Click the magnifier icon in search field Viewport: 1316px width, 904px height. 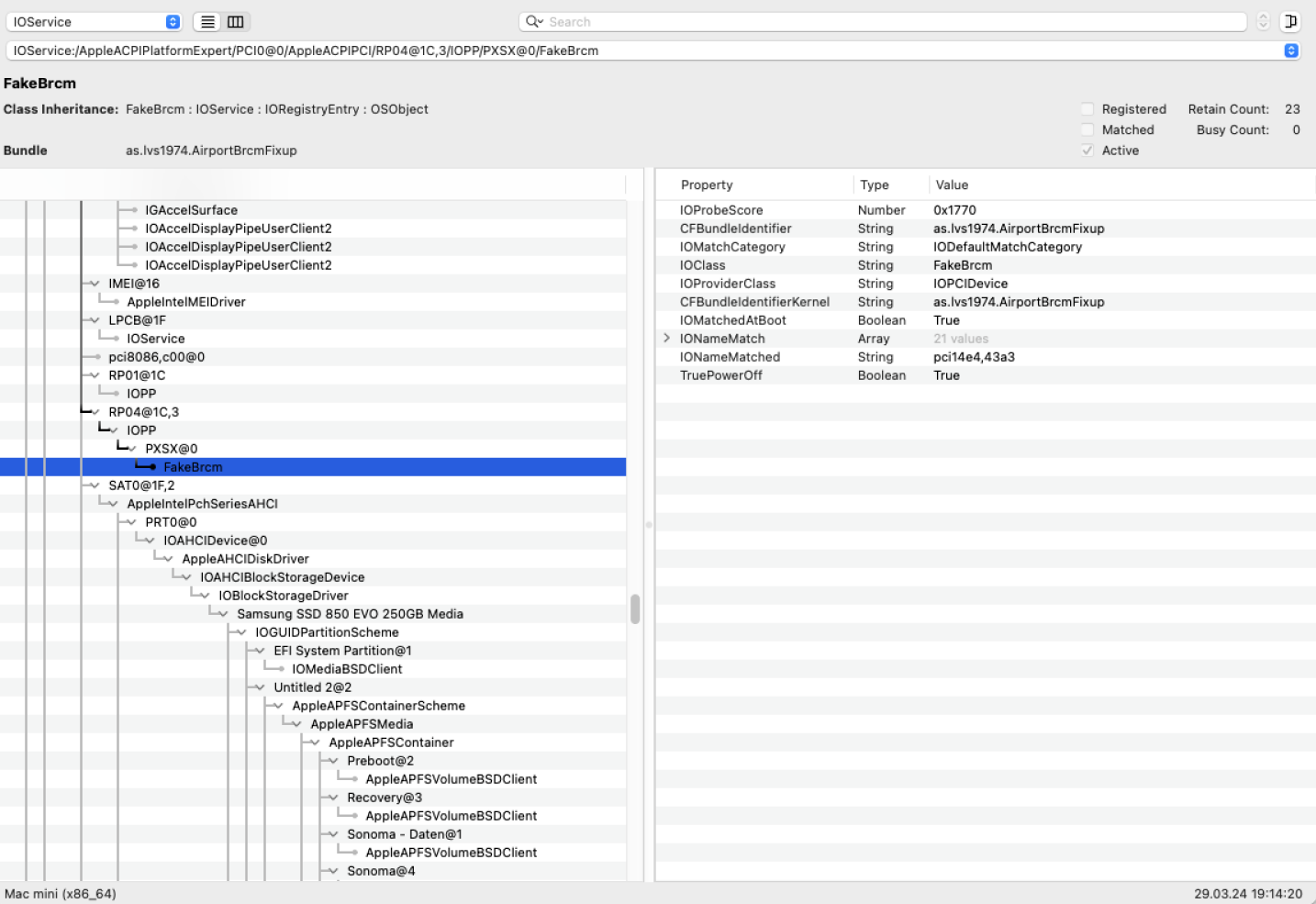pyautogui.click(x=533, y=22)
